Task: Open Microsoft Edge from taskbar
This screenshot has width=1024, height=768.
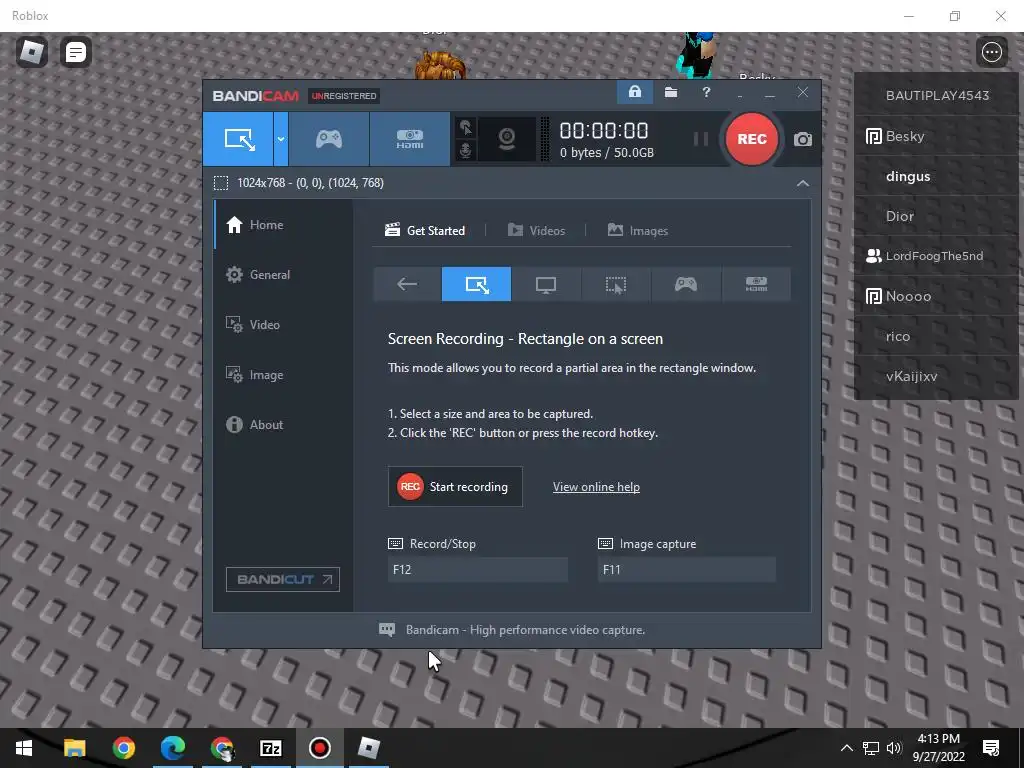Action: tap(172, 748)
